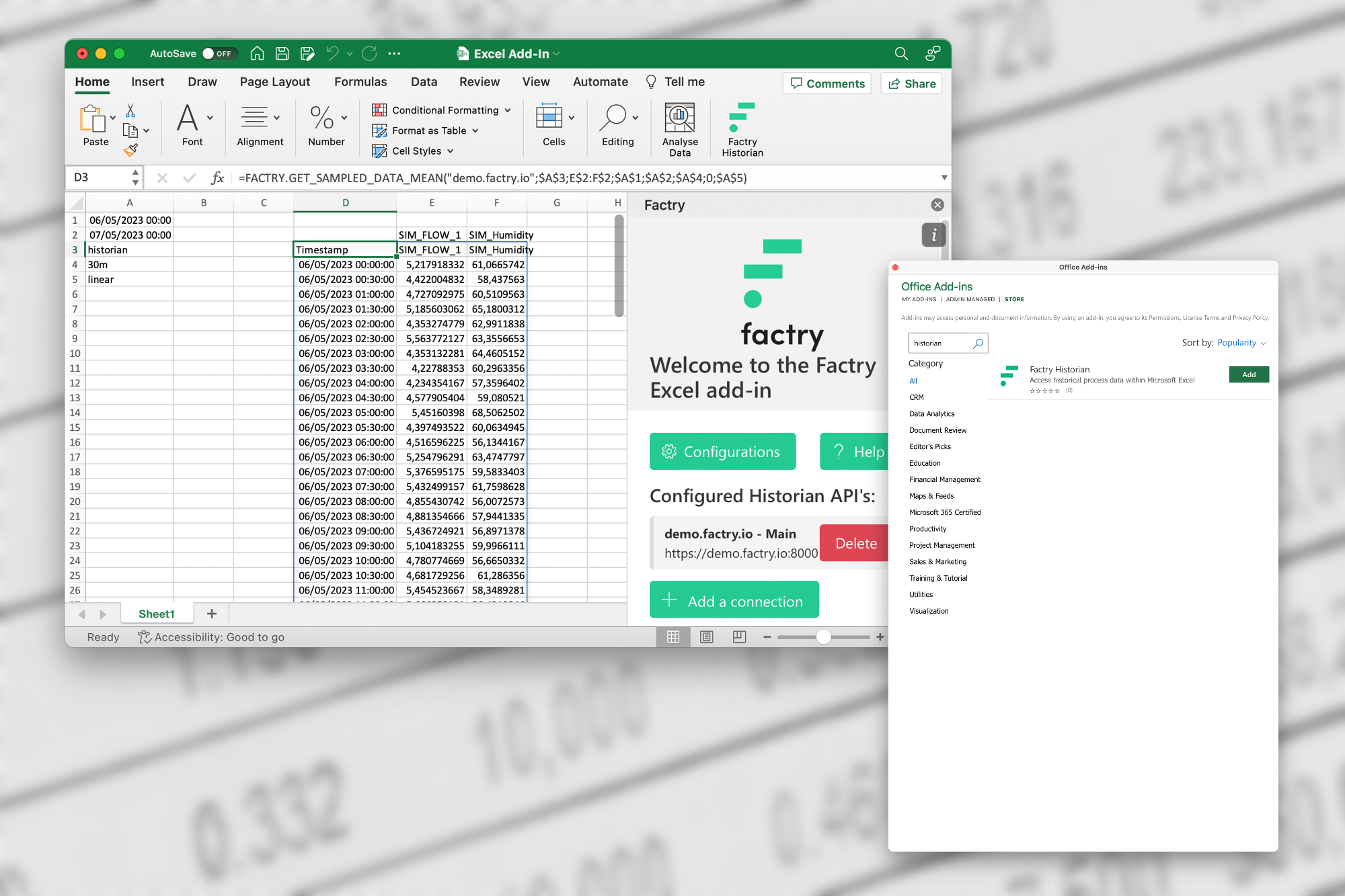The height and width of the screenshot is (896, 1345).
Task: Switch to the Insert tab
Action: [x=147, y=82]
